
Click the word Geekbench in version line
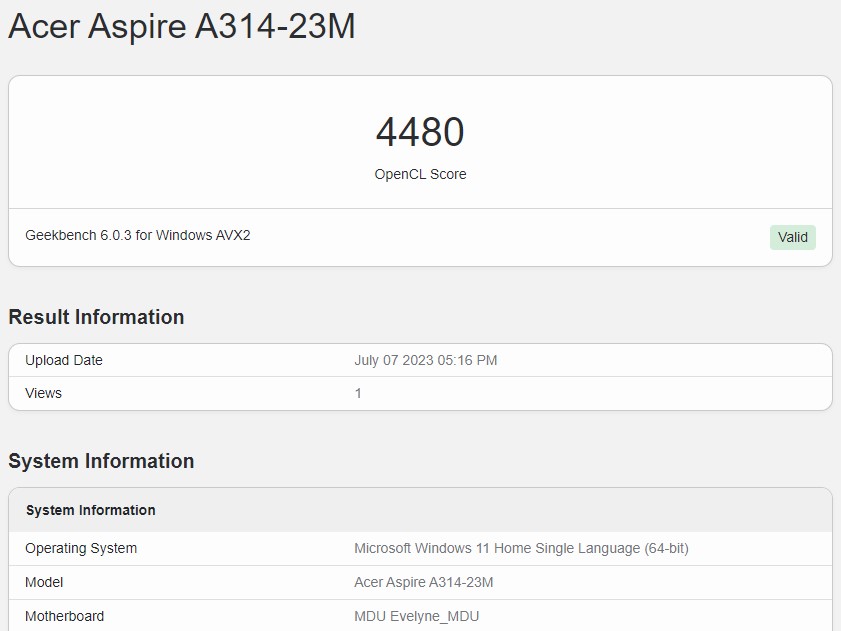coord(61,235)
